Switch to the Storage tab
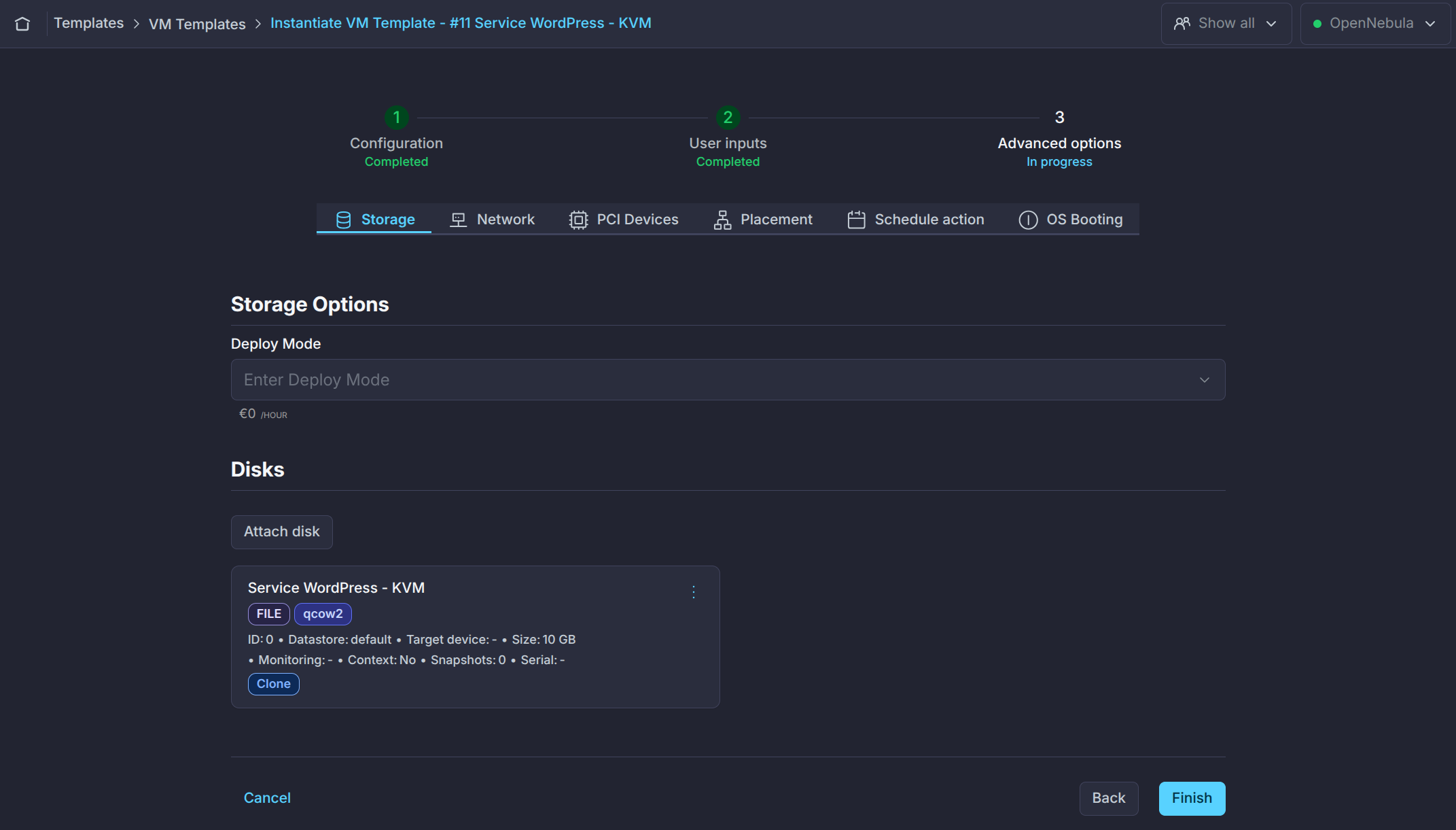This screenshot has height=830, width=1456. click(374, 220)
